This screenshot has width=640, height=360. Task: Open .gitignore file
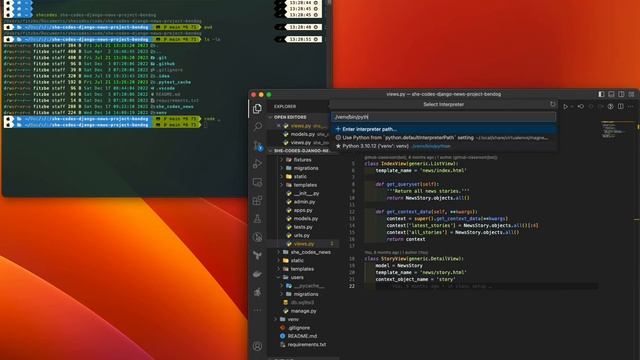299,328
